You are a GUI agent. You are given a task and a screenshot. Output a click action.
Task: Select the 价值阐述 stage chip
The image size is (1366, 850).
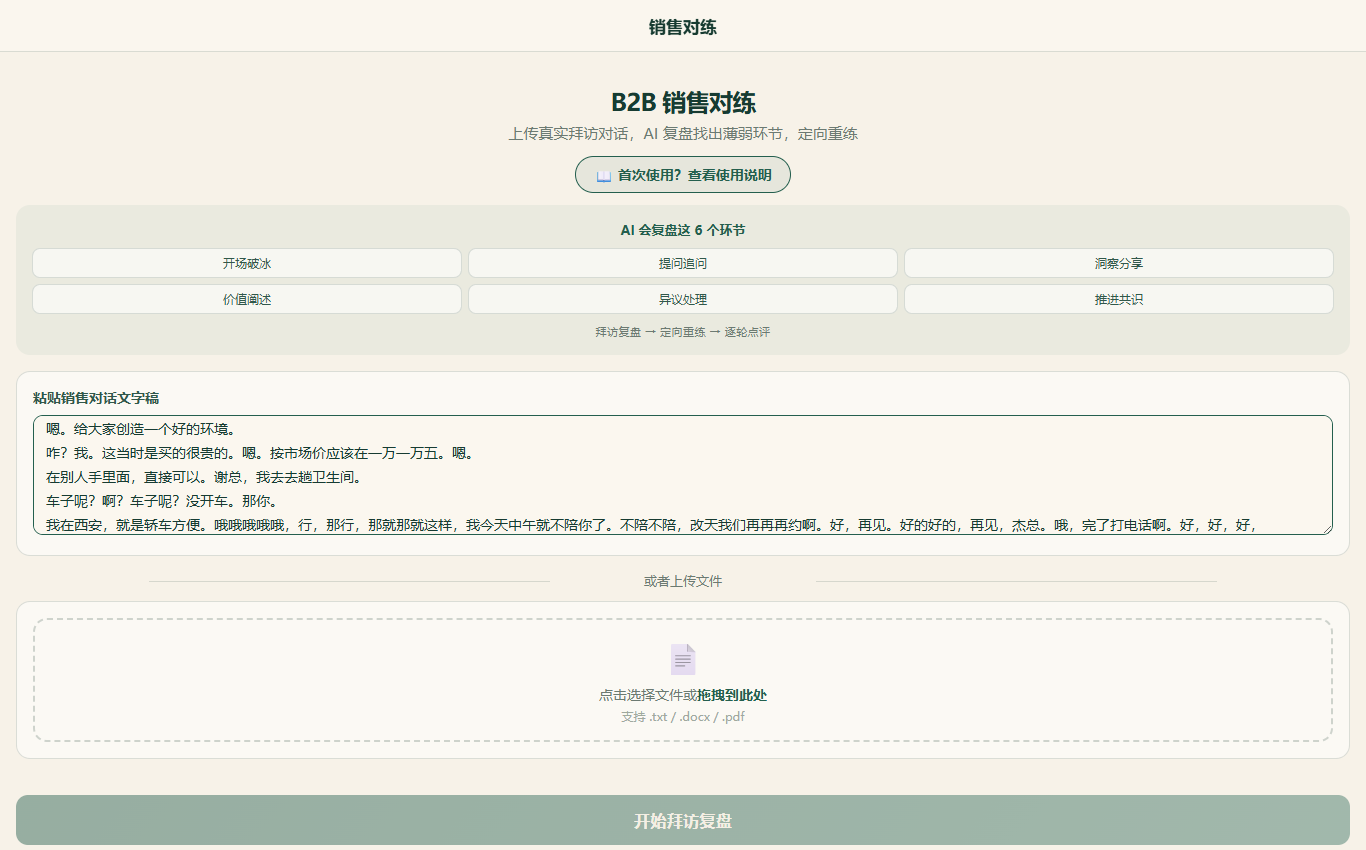click(247, 299)
